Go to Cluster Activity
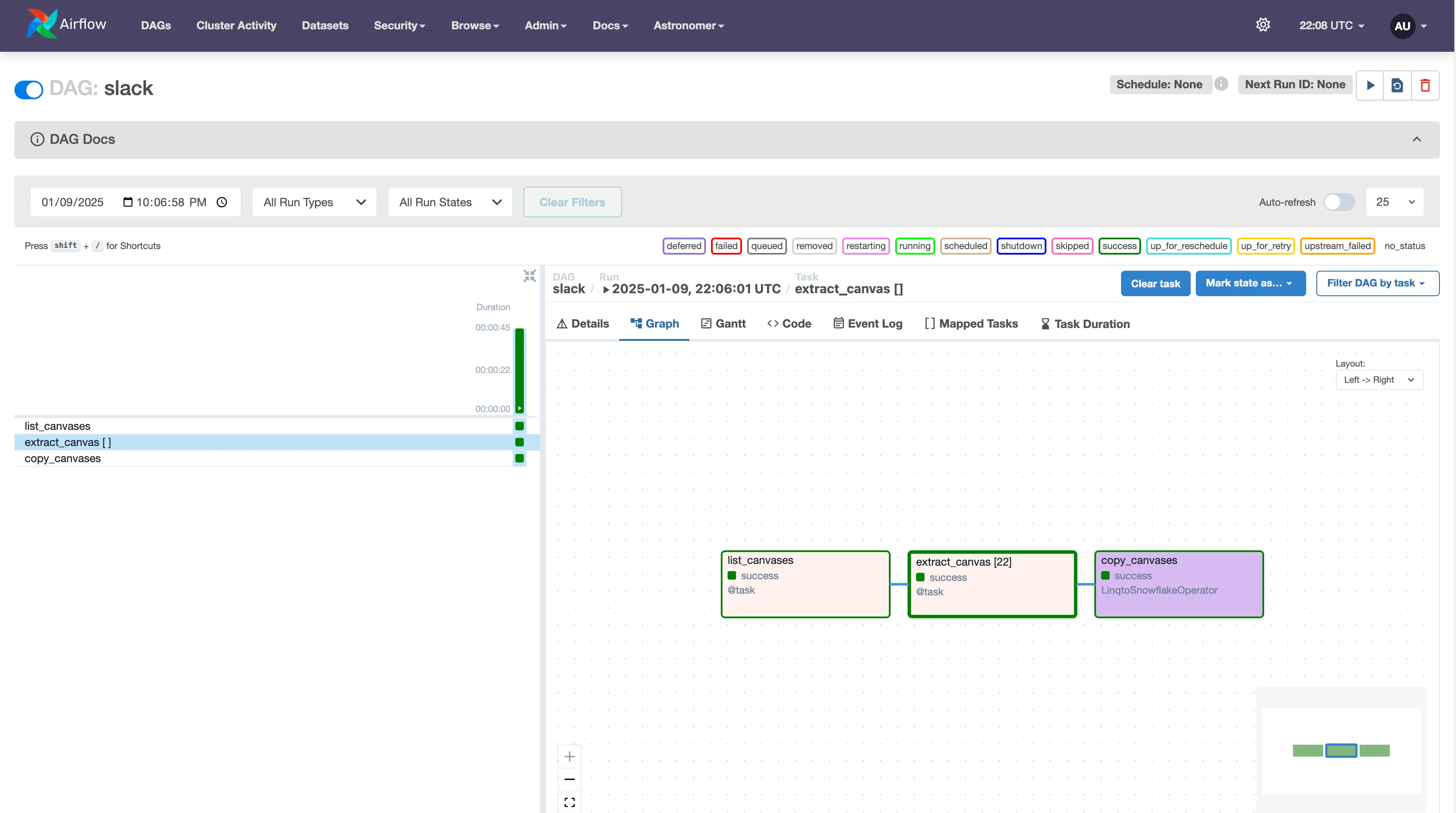Image resolution: width=1456 pixels, height=813 pixels. coord(236,25)
